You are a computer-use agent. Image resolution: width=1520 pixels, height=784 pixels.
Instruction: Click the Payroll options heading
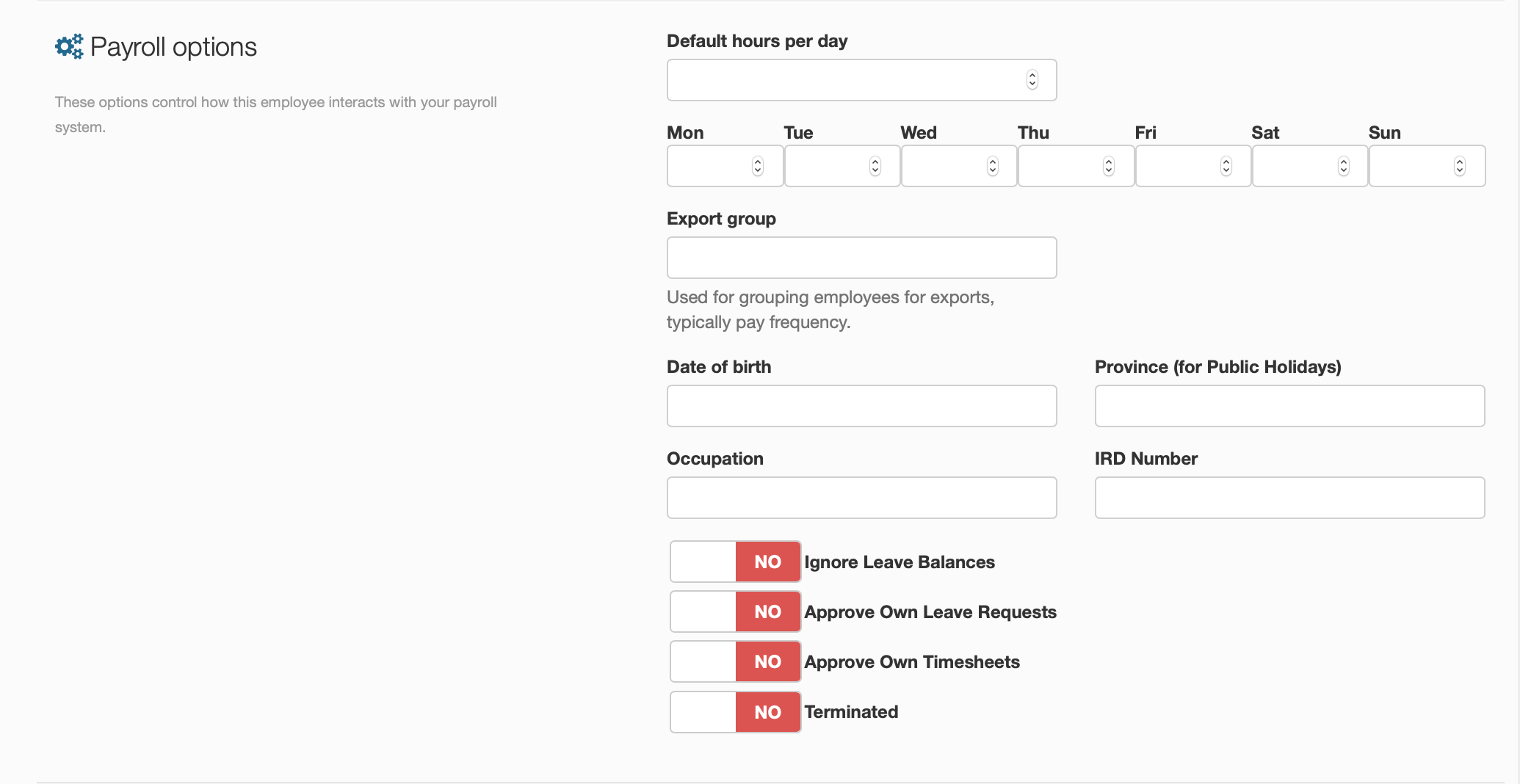point(173,47)
